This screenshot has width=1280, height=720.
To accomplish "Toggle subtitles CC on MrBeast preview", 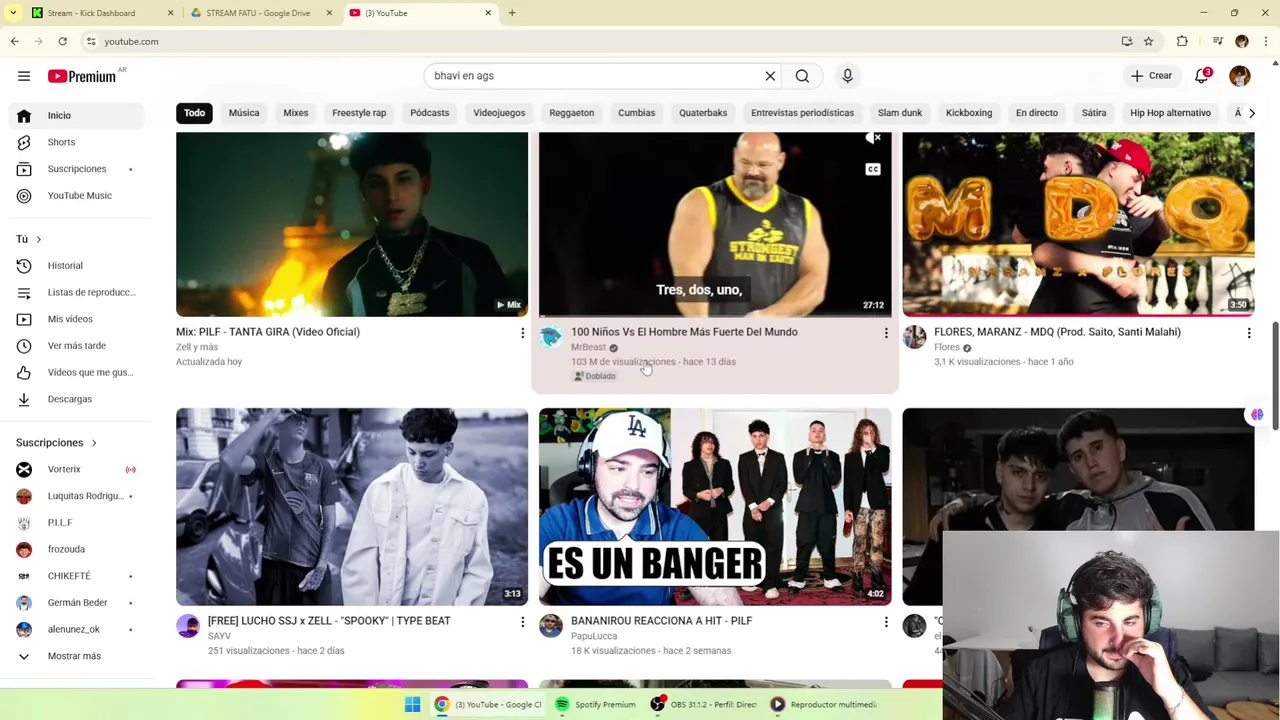I will (873, 169).
